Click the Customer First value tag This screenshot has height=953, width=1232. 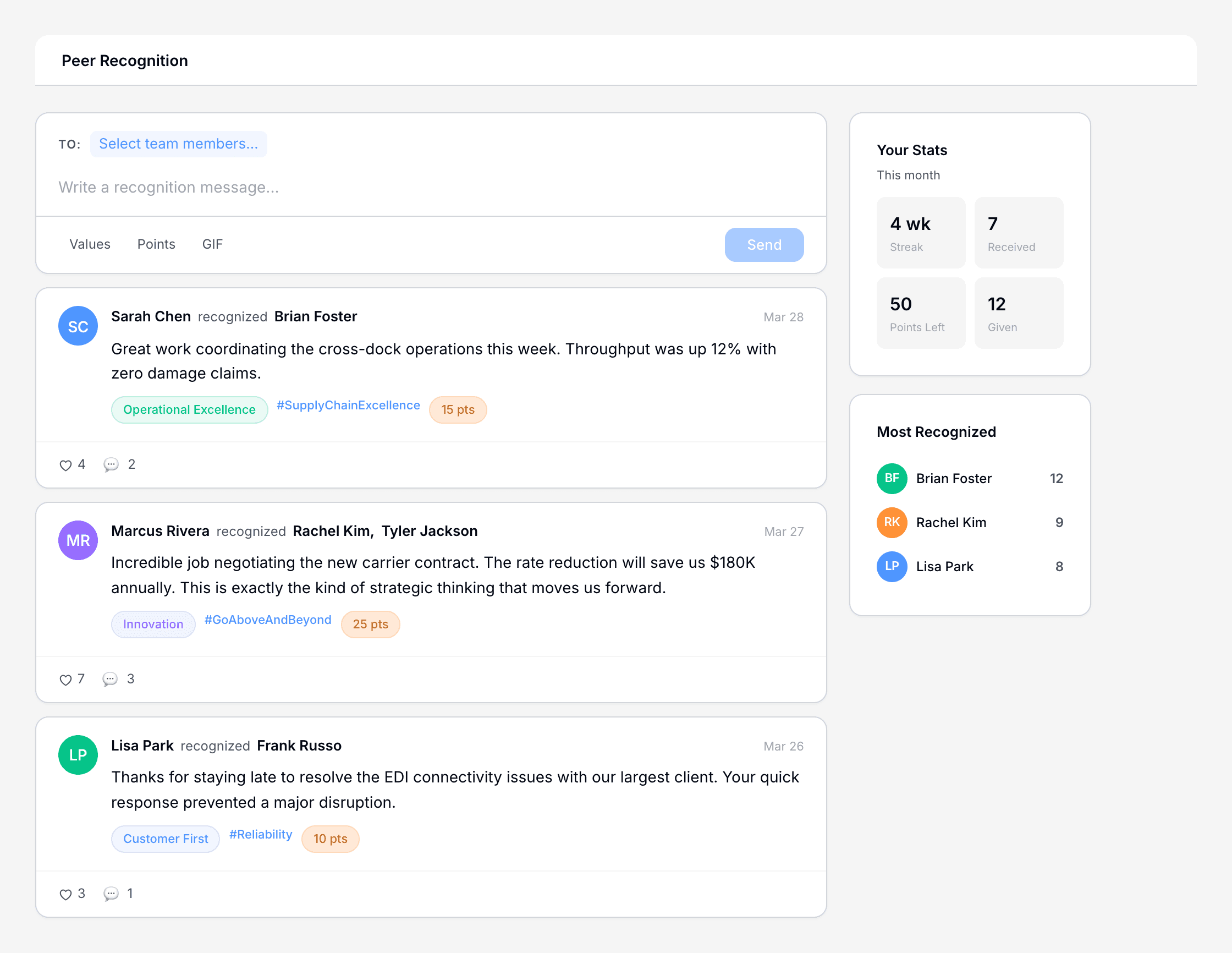(166, 839)
